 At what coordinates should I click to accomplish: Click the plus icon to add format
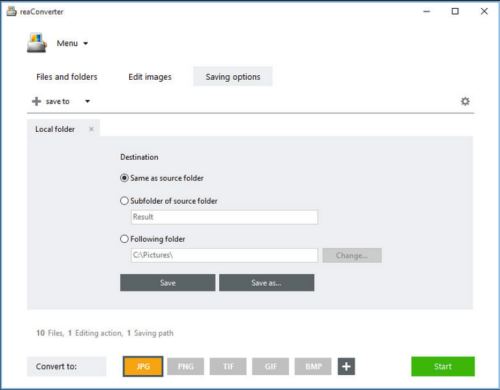point(346,366)
